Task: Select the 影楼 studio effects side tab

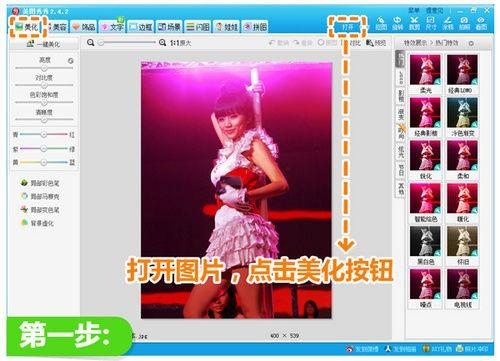Action: click(x=401, y=96)
